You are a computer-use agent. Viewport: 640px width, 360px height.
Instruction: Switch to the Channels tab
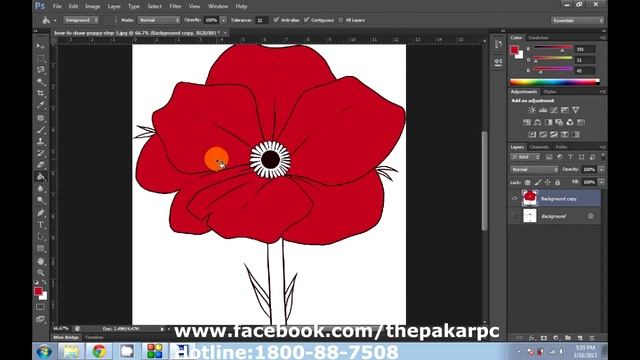coord(539,147)
